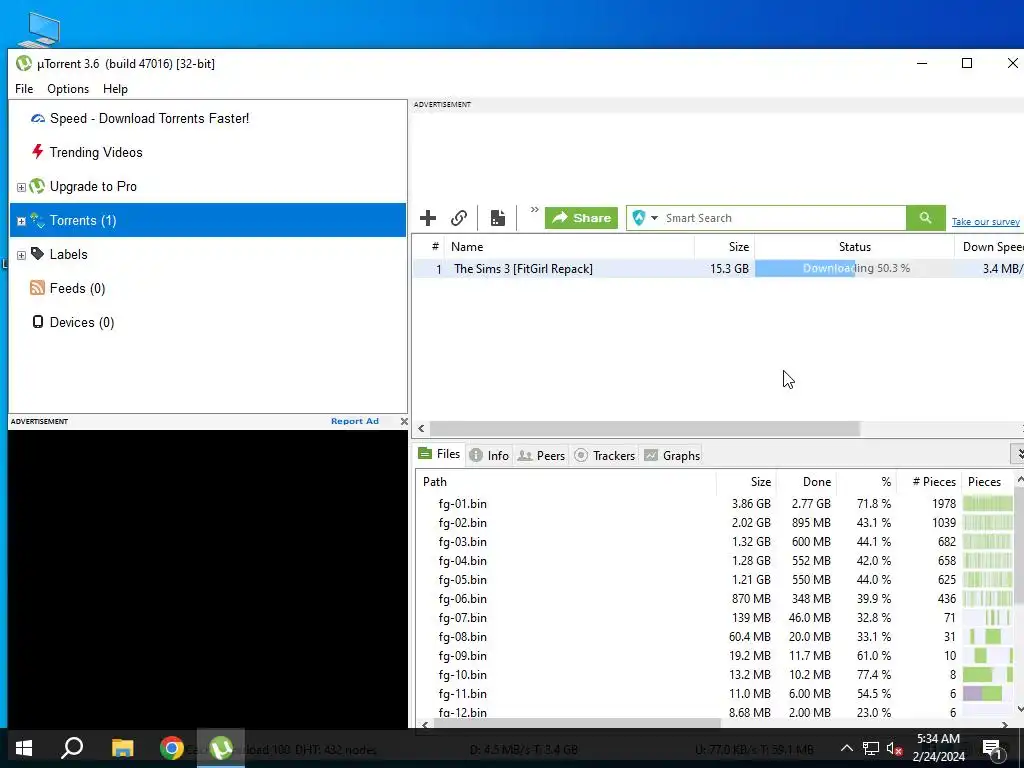Click the Create New Torrent file icon

click(498, 218)
